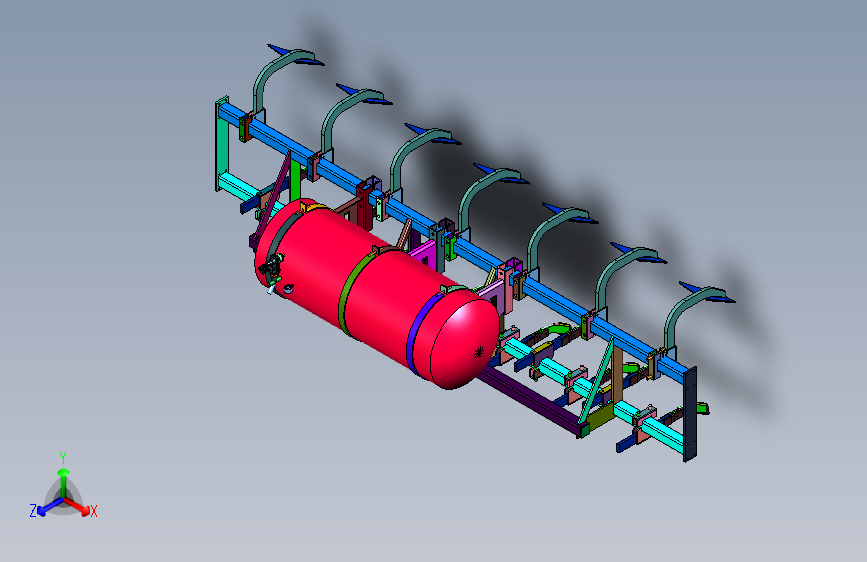Click the blue Z axis of the triad
The image size is (867, 562).
click(x=49, y=508)
